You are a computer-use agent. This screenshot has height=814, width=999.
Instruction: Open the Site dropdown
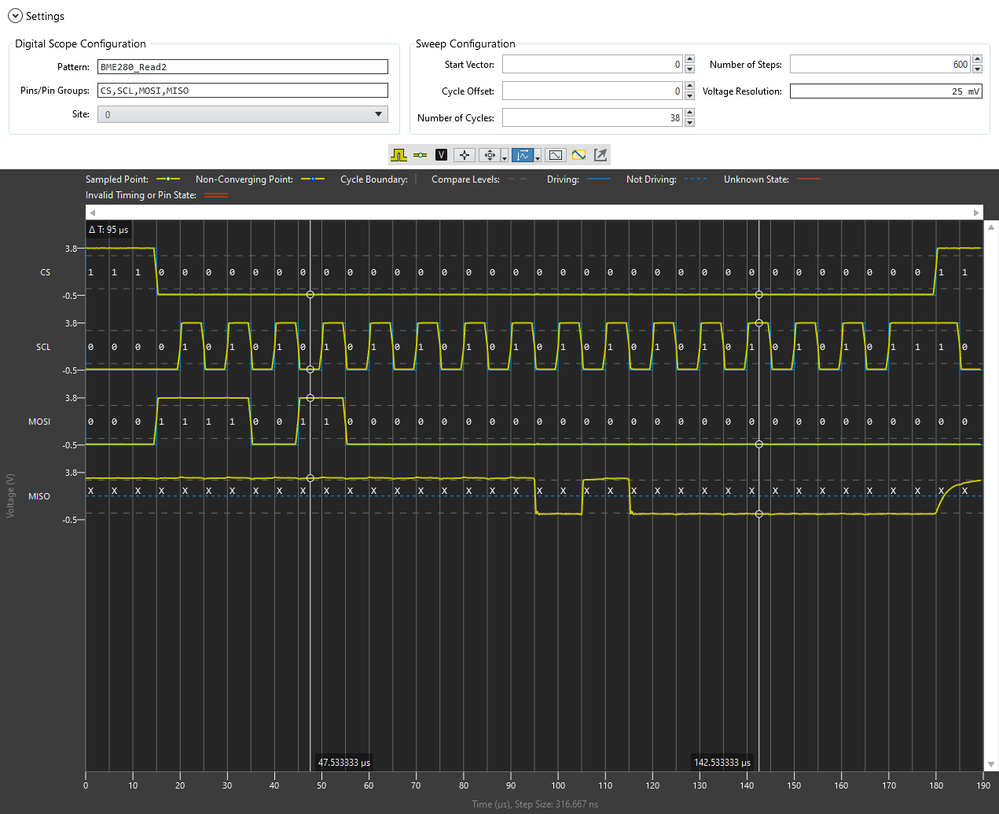243,115
